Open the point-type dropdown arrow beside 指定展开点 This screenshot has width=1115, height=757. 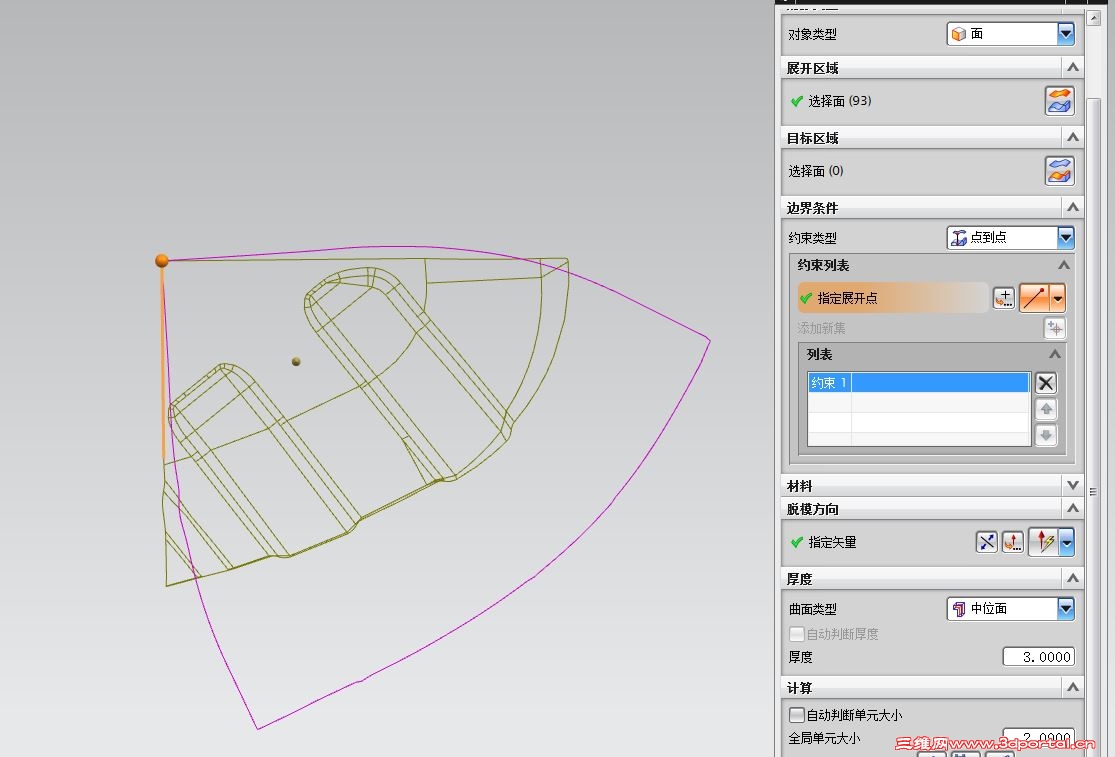[1057, 298]
